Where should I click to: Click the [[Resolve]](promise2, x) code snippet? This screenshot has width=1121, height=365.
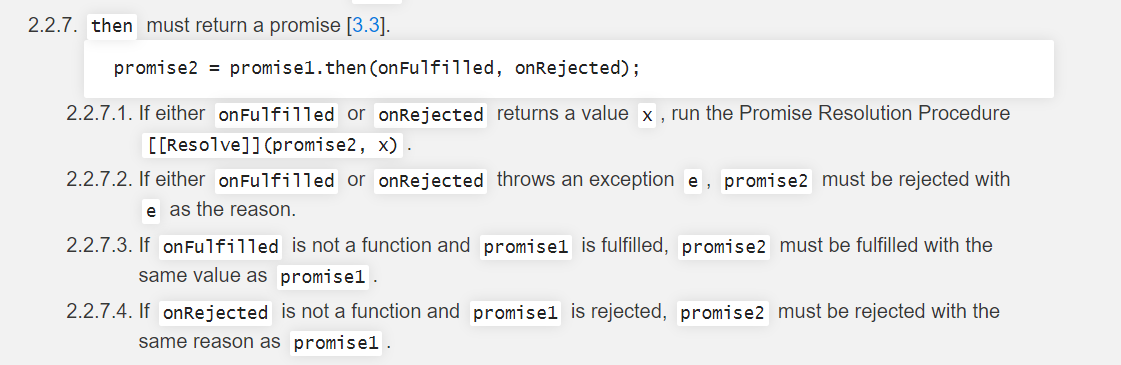(272, 145)
